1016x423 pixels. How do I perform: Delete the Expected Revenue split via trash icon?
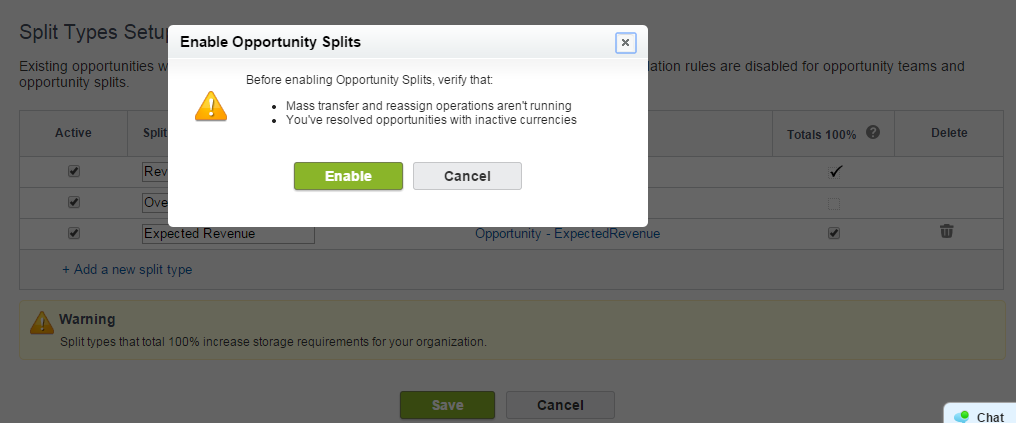[x=946, y=232]
